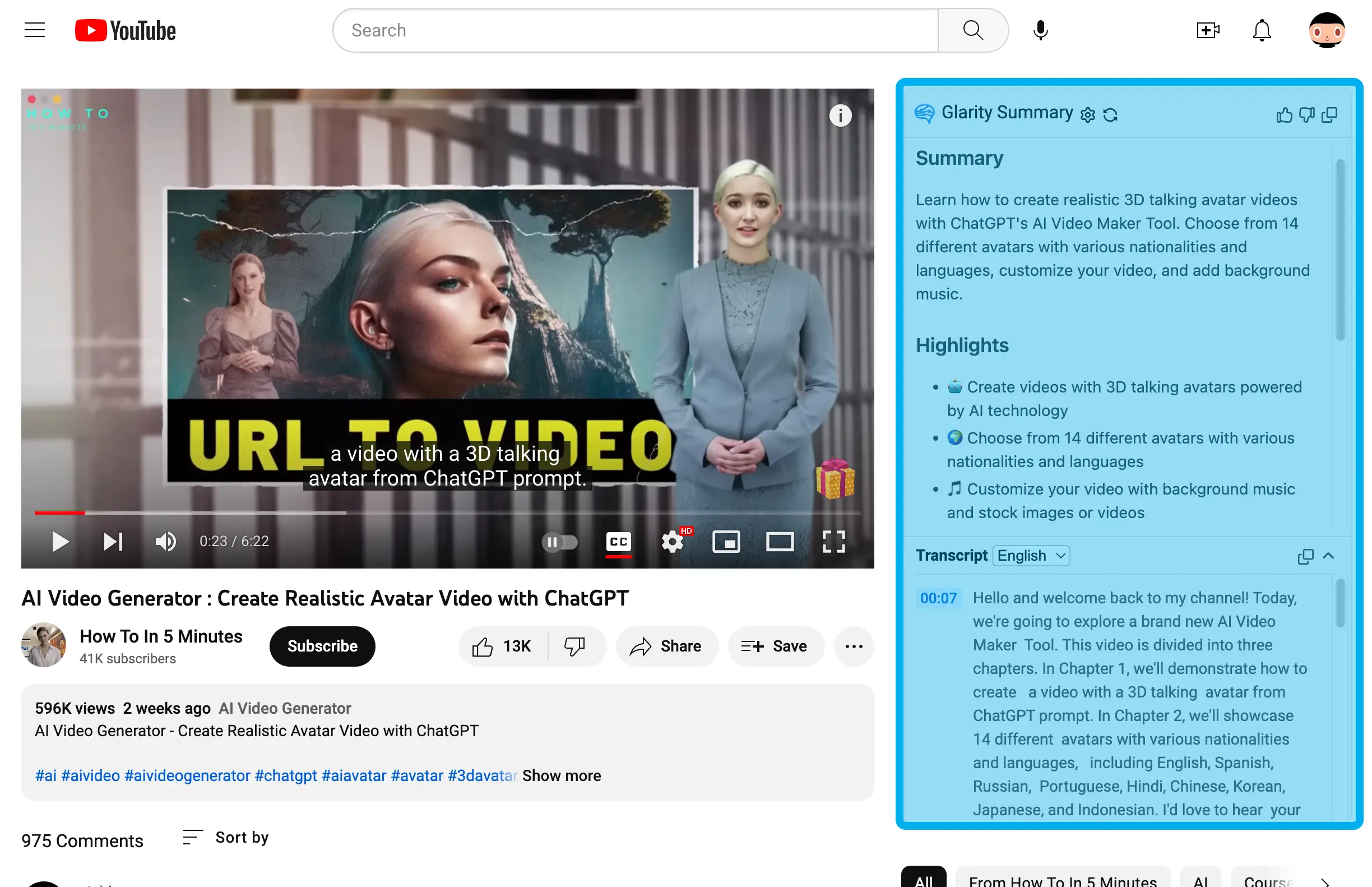
Task: Toggle autoplay in the player
Action: click(x=561, y=542)
